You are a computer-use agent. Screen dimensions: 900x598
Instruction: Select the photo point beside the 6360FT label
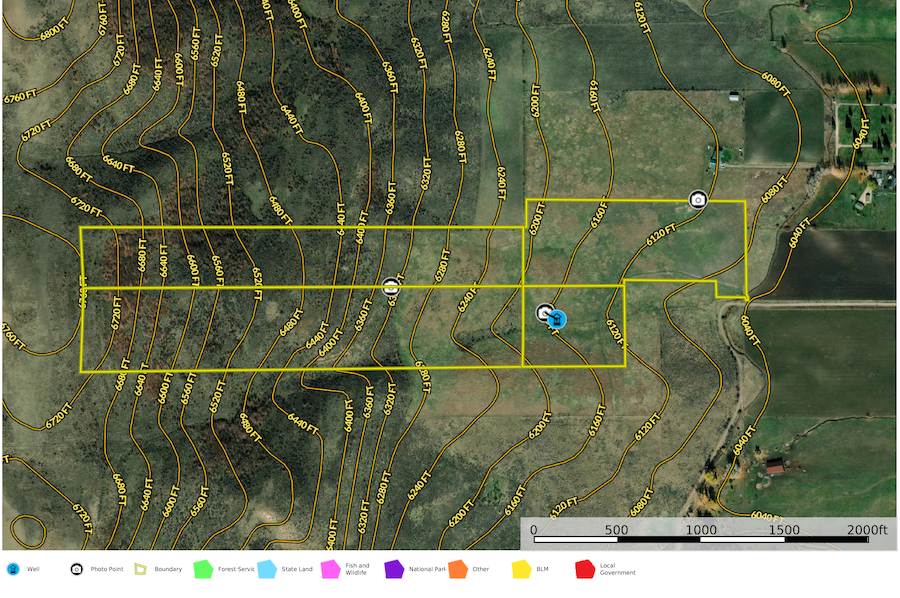pos(391,287)
